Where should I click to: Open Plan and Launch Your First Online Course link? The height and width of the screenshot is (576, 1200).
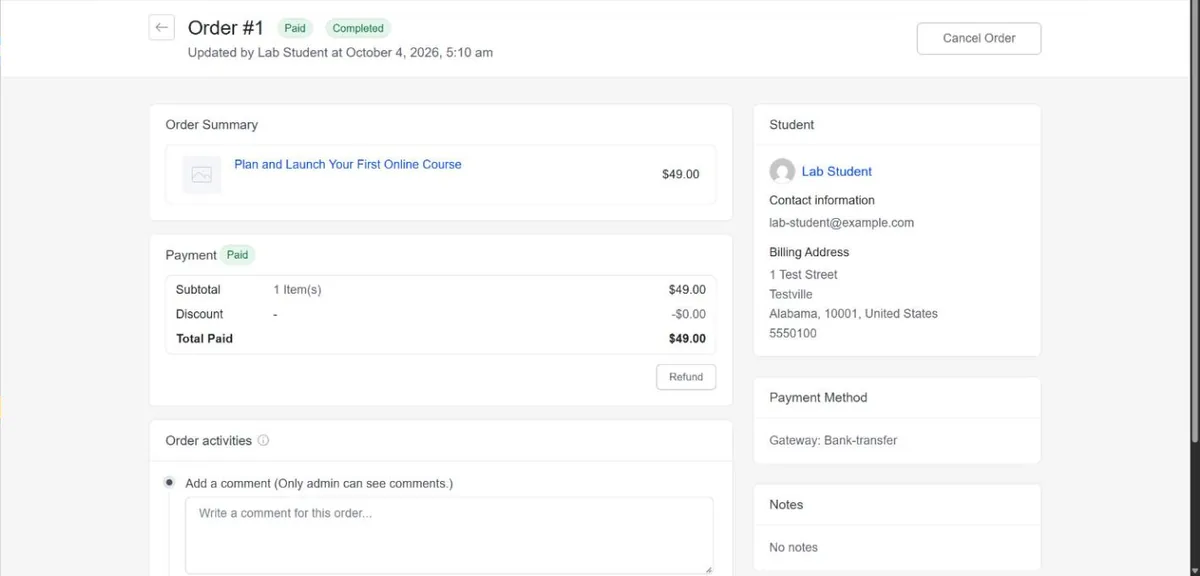[x=348, y=164]
